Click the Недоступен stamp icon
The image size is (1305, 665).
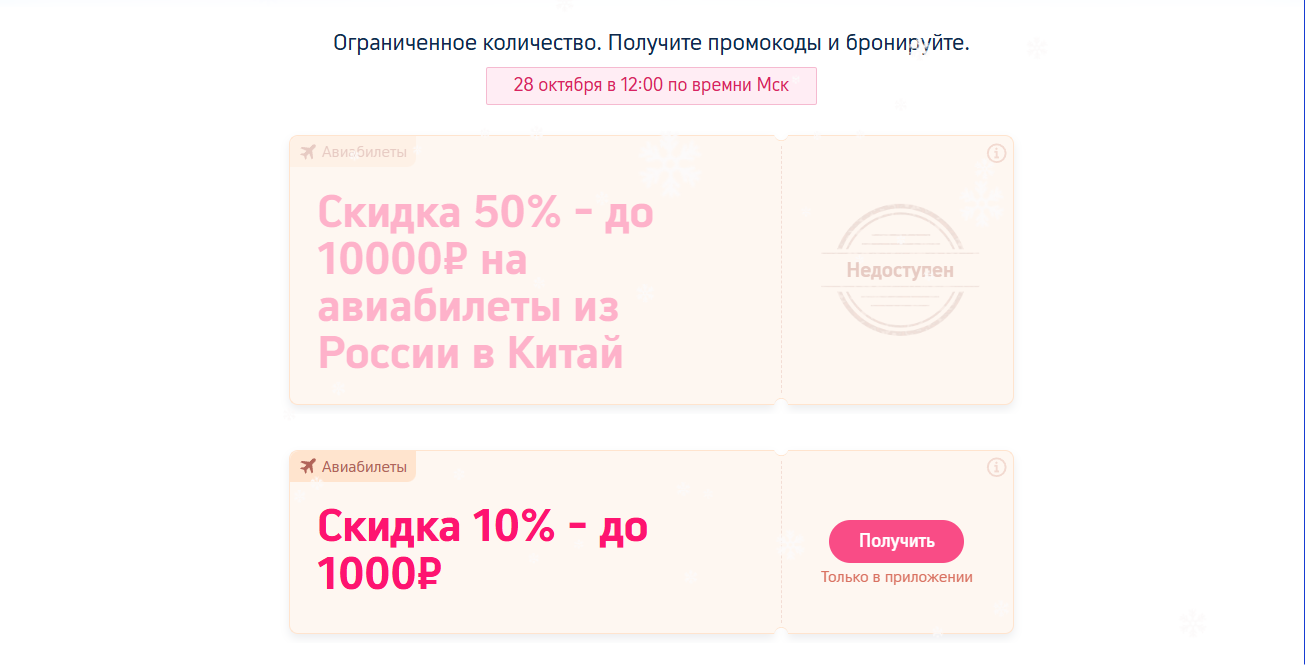pyautogui.click(x=899, y=268)
